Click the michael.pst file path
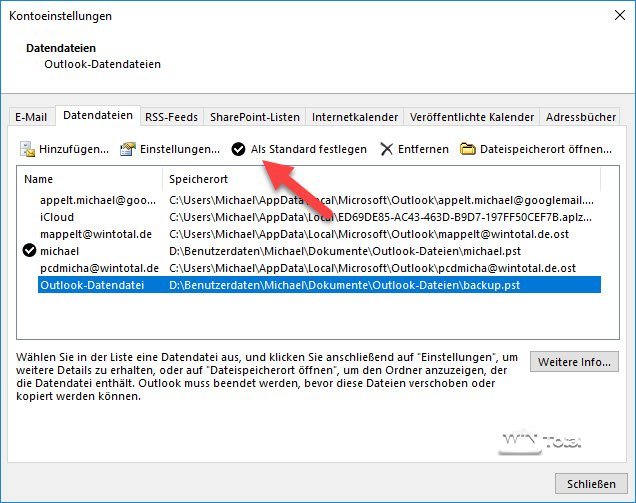 coord(345,251)
